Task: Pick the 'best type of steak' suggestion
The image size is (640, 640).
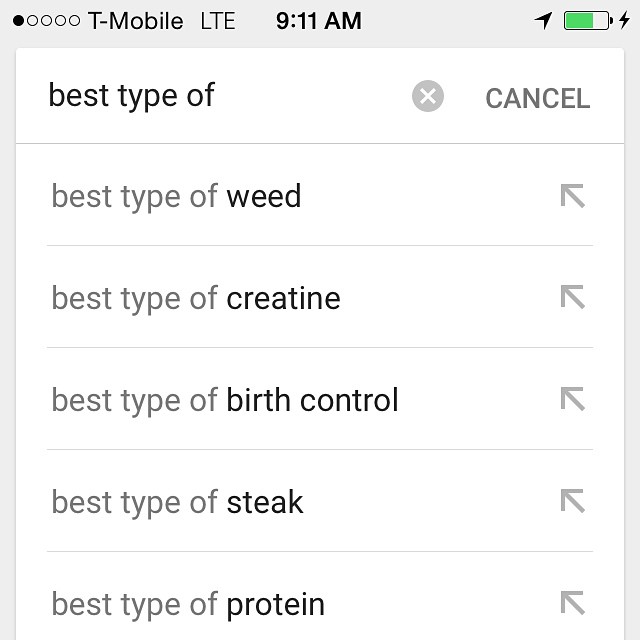Action: (x=178, y=502)
